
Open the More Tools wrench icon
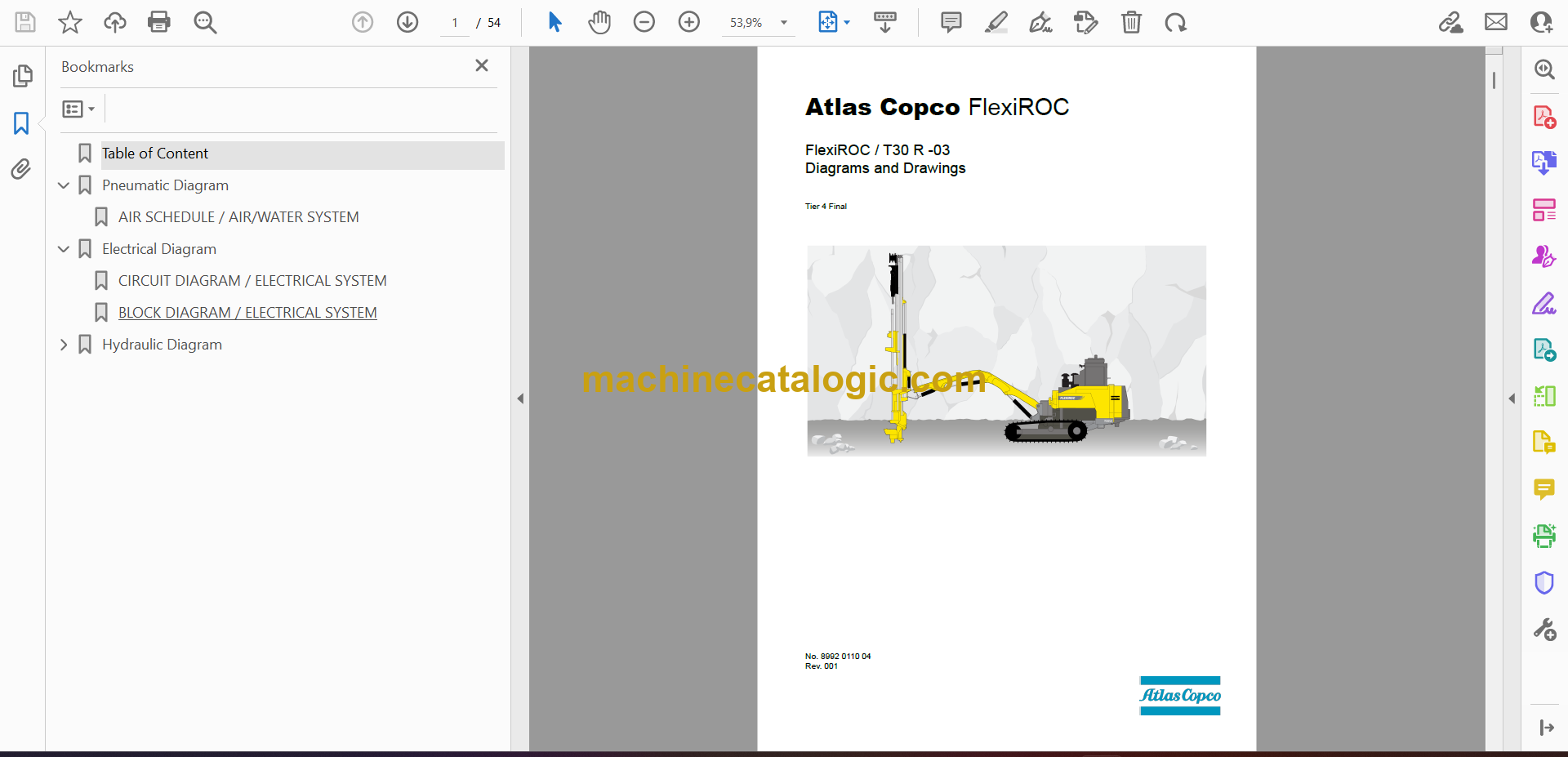pos(1544,630)
